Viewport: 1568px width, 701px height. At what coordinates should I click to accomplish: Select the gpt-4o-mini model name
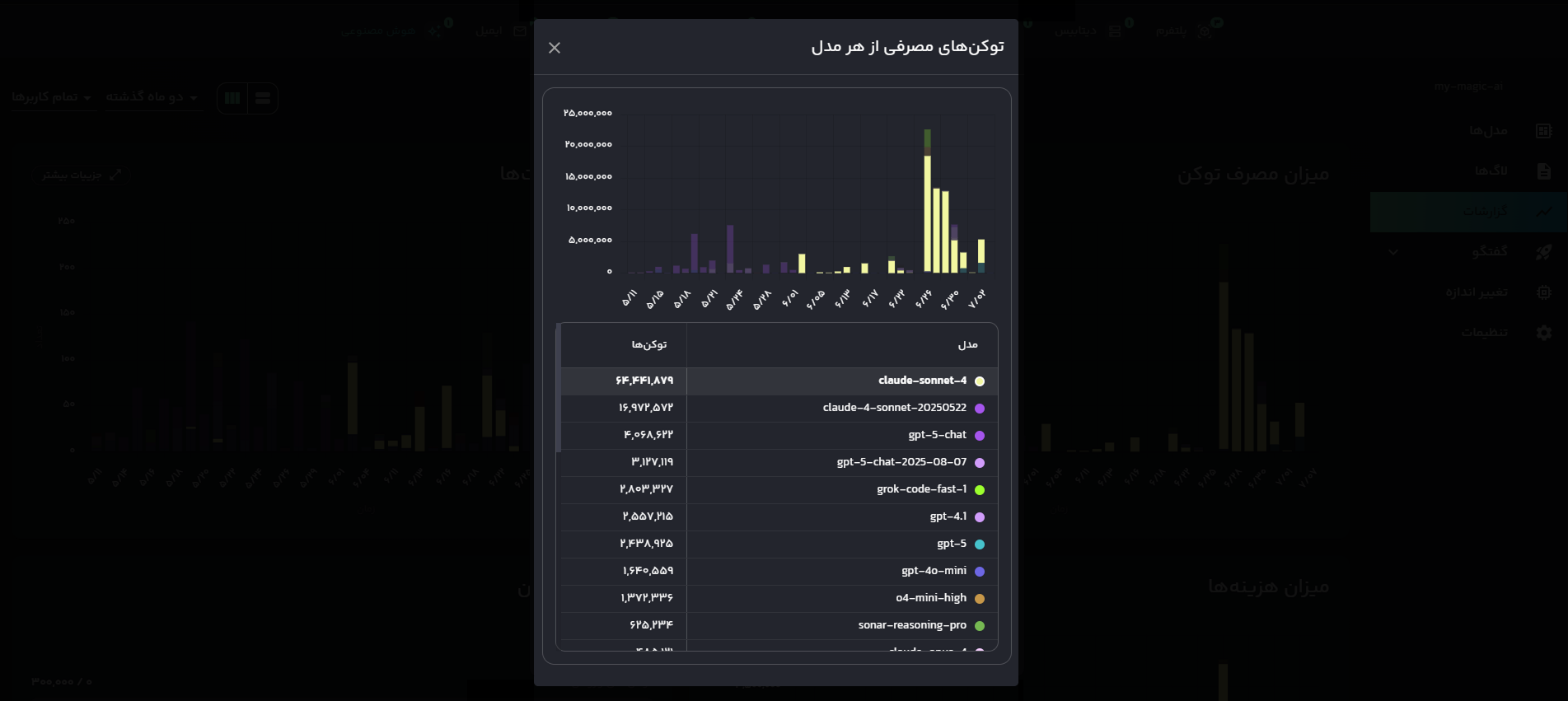coord(934,571)
